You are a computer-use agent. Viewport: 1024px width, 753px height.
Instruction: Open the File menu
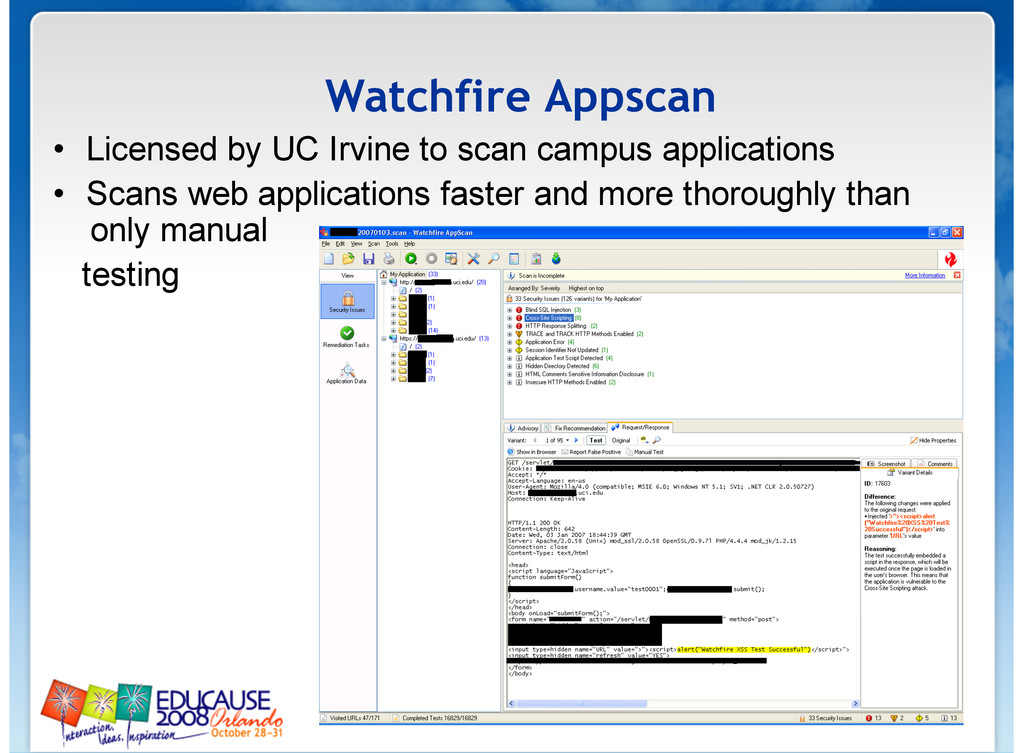pos(326,244)
